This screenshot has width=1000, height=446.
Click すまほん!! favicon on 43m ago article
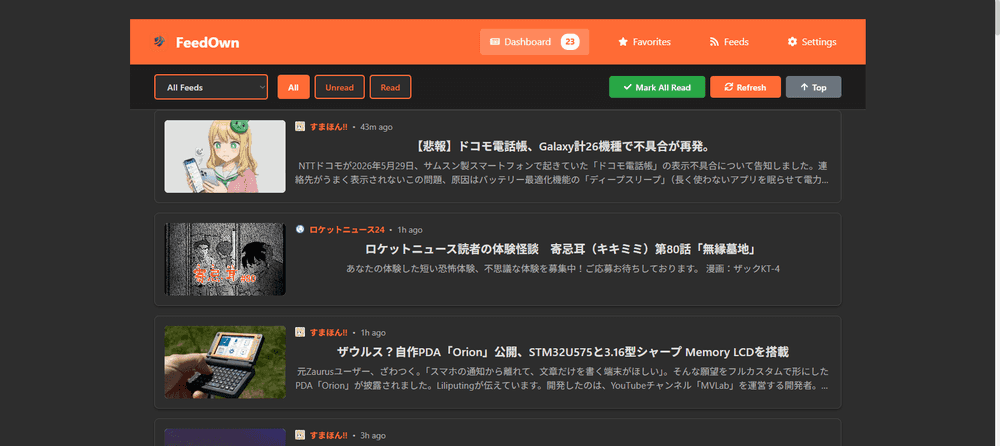[x=300, y=127]
